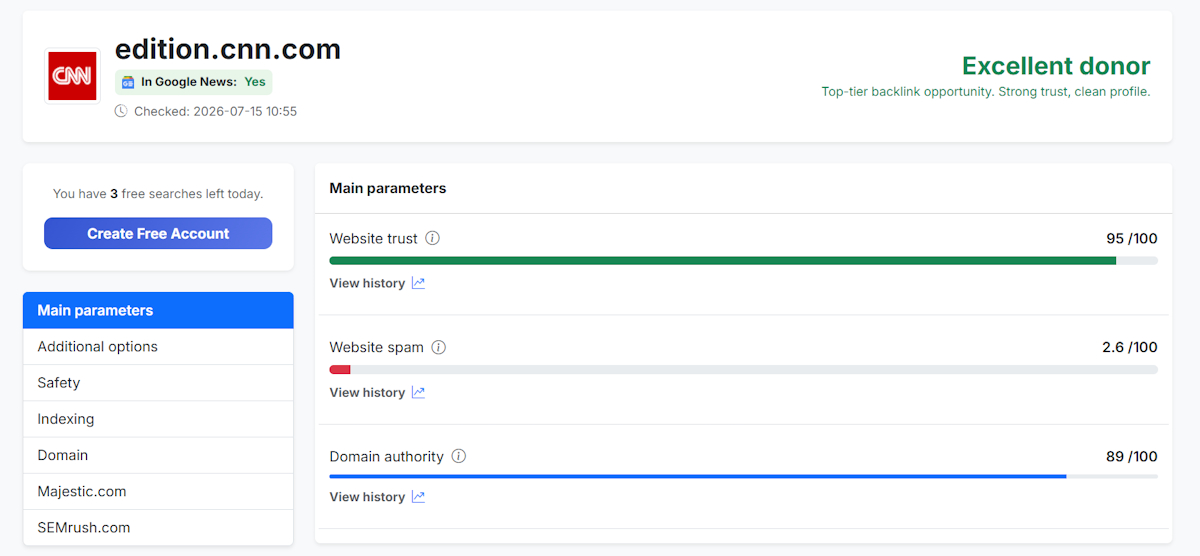Click the Website trust progress bar
This screenshot has height=556, width=1200.
coord(744,260)
